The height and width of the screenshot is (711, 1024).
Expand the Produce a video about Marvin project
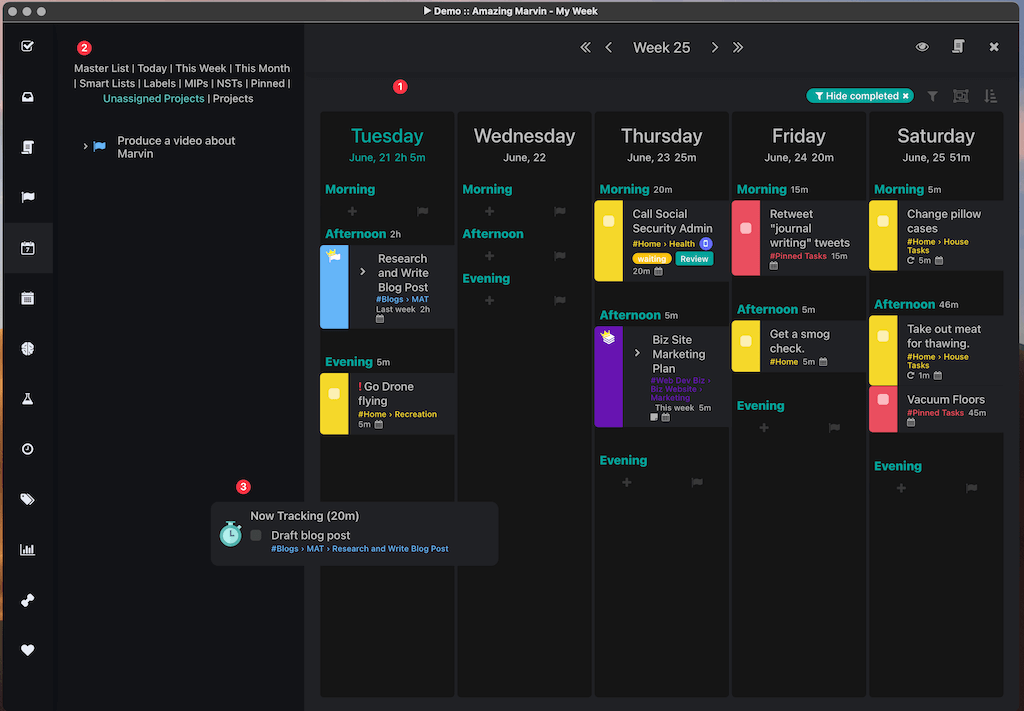(x=85, y=147)
